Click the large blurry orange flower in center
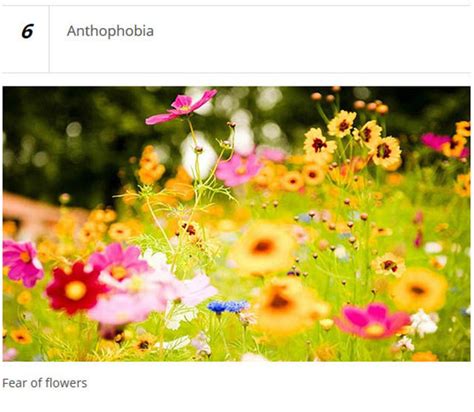The image size is (474, 412). pyautogui.click(x=263, y=247)
